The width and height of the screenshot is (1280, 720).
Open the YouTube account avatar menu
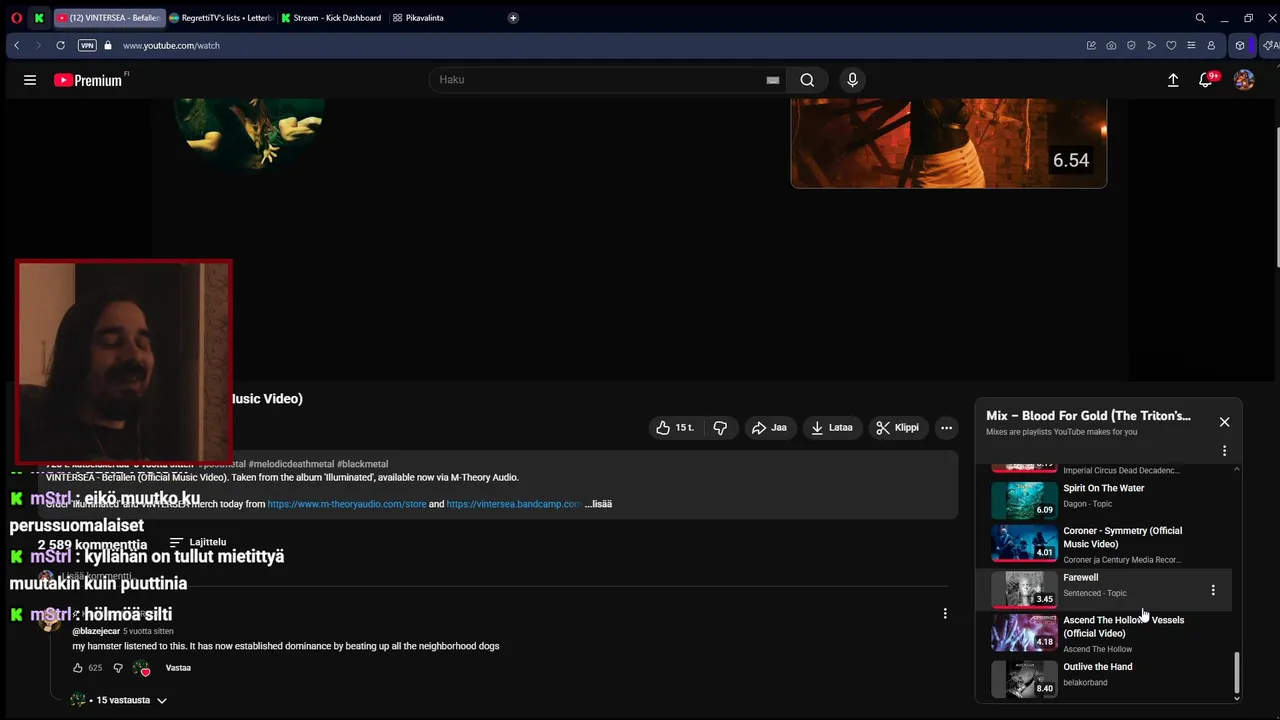point(1244,80)
